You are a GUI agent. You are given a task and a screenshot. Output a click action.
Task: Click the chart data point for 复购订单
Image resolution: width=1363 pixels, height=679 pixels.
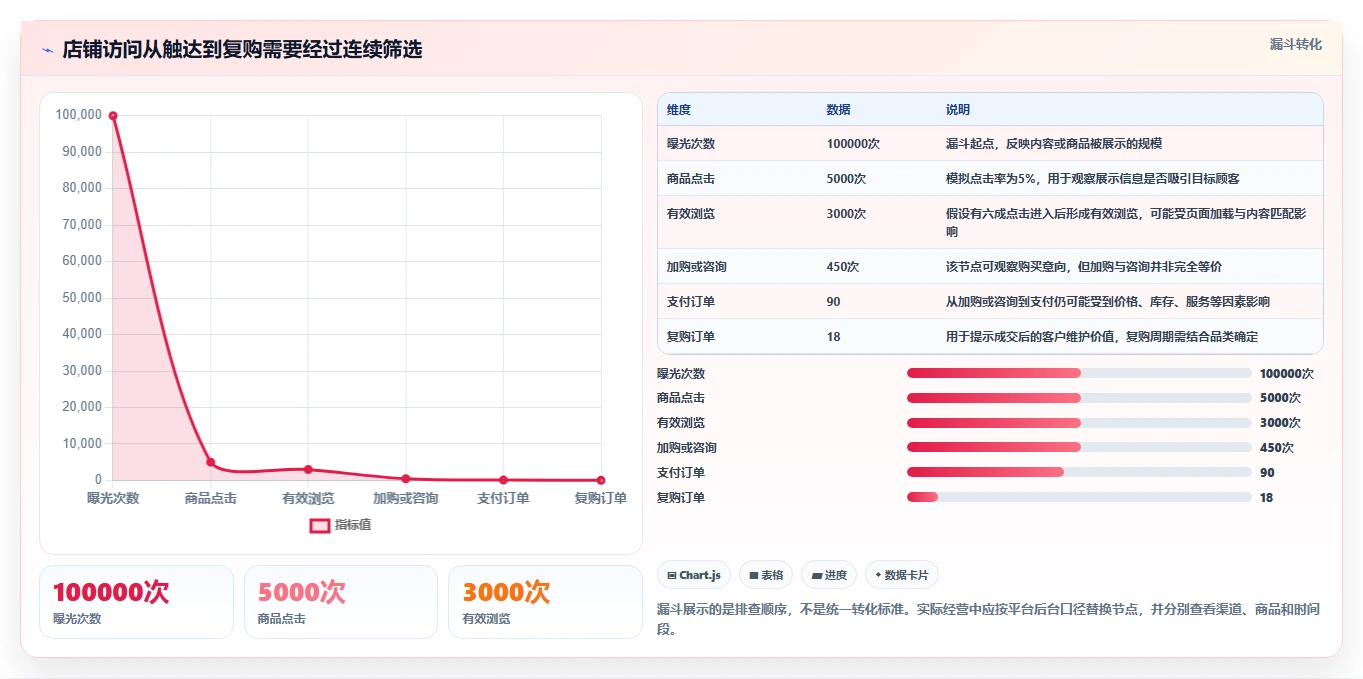(x=601, y=480)
